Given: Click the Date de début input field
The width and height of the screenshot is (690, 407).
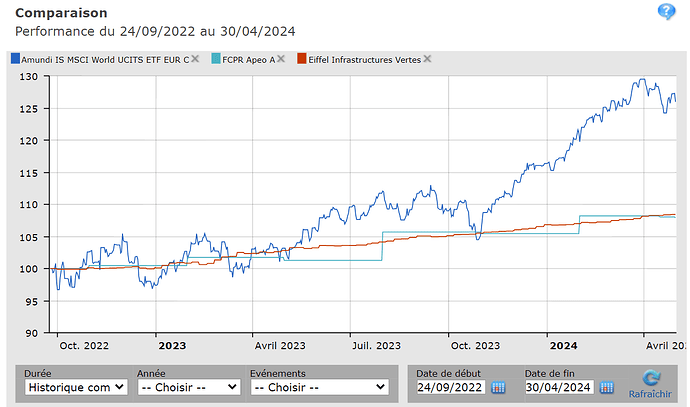Looking at the screenshot, I should click(450, 387).
